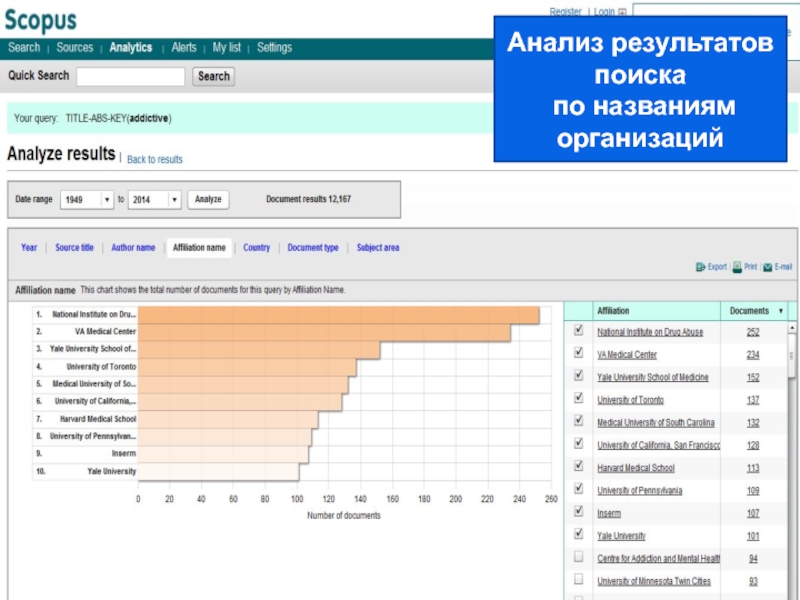This screenshot has height=600, width=800.
Task: Click the E-mail envelope icon
Action: (x=767, y=268)
